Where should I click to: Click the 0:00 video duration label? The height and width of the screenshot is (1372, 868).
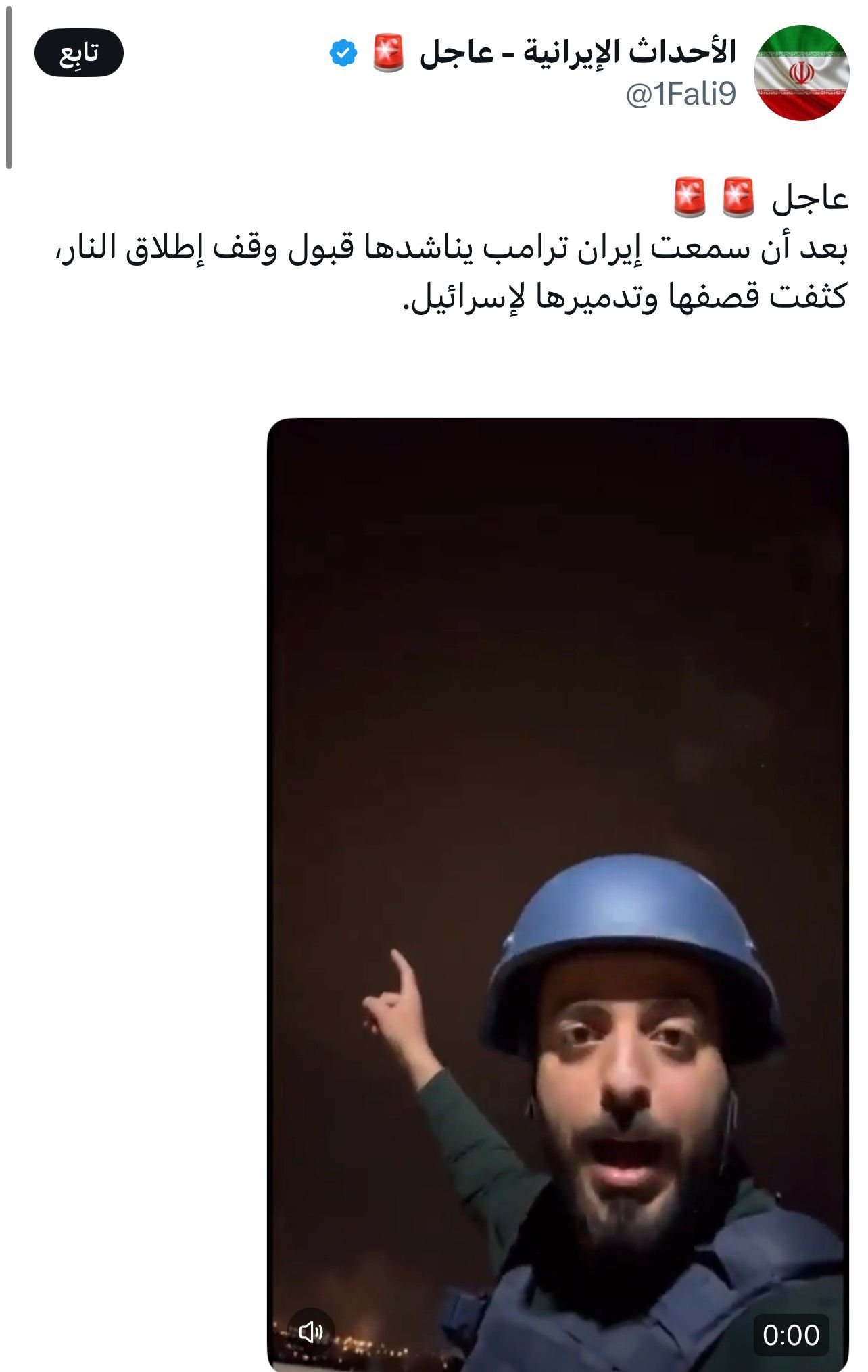(791, 1335)
